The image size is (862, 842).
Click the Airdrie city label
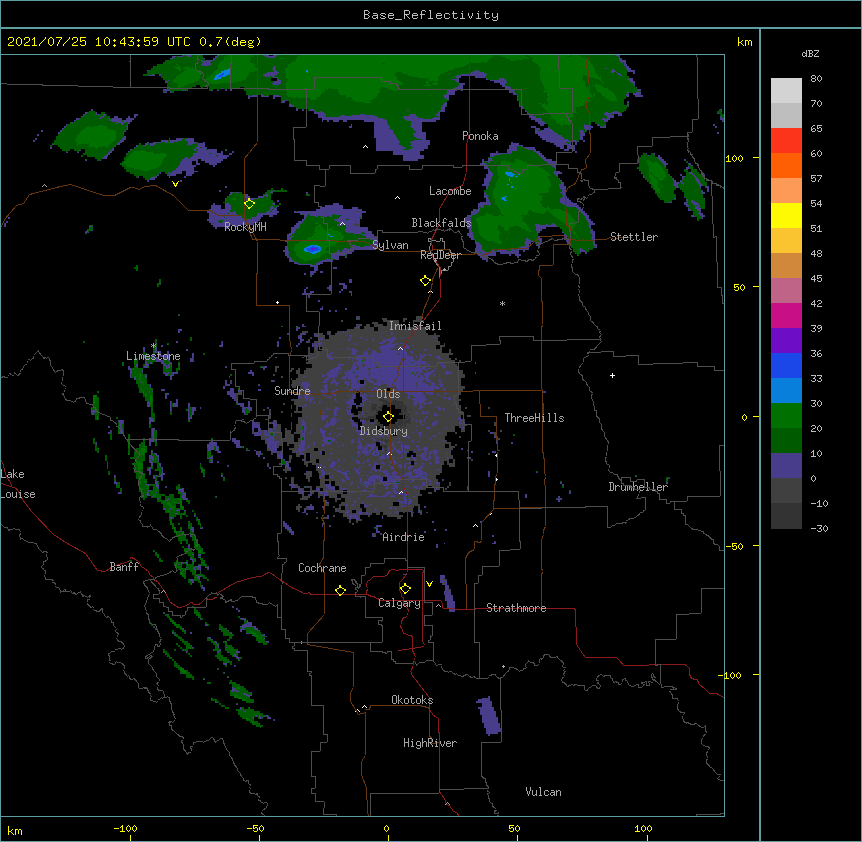403,537
